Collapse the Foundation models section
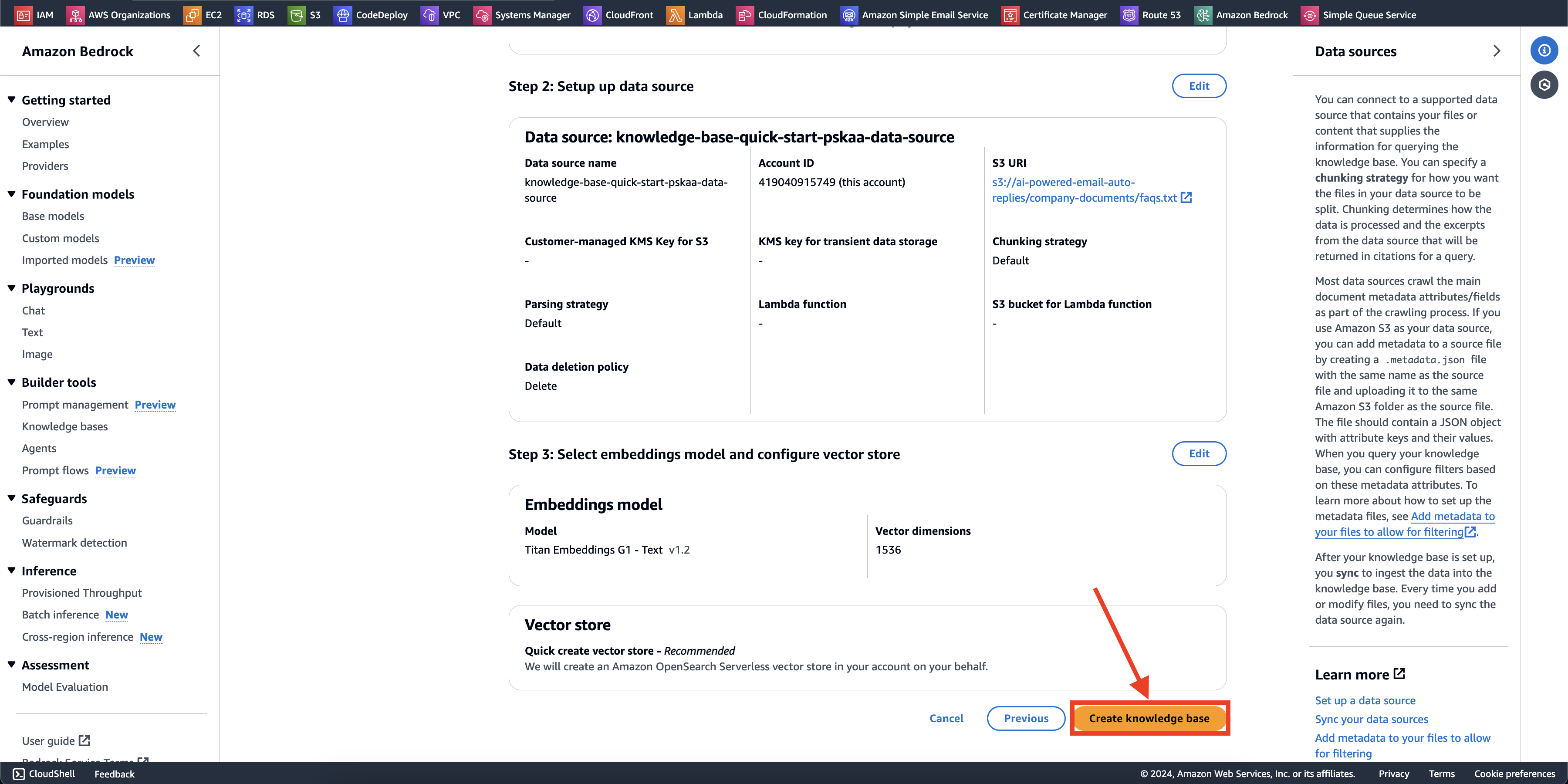 (12, 193)
